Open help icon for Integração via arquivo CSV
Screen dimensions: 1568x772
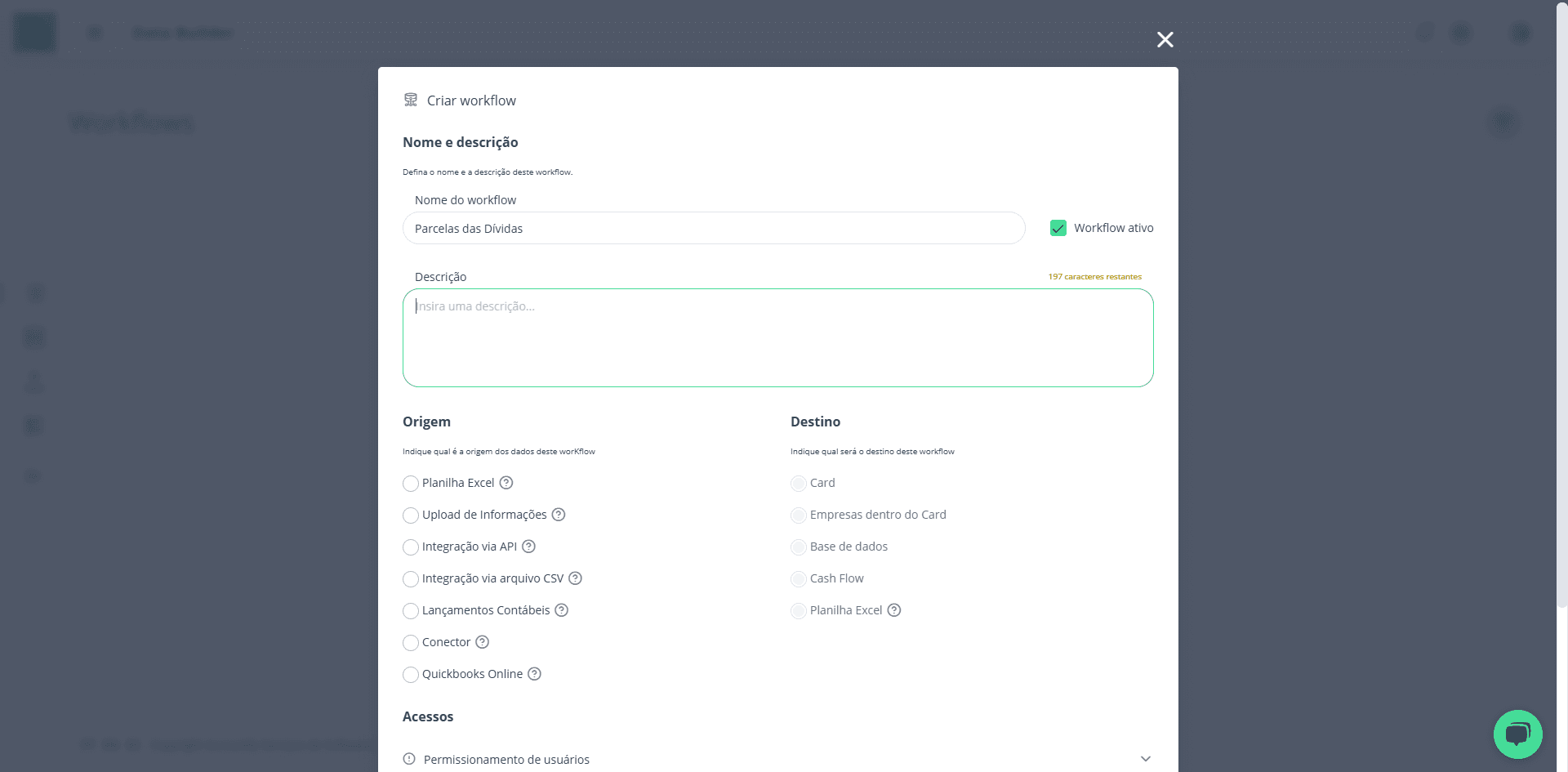coord(575,578)
